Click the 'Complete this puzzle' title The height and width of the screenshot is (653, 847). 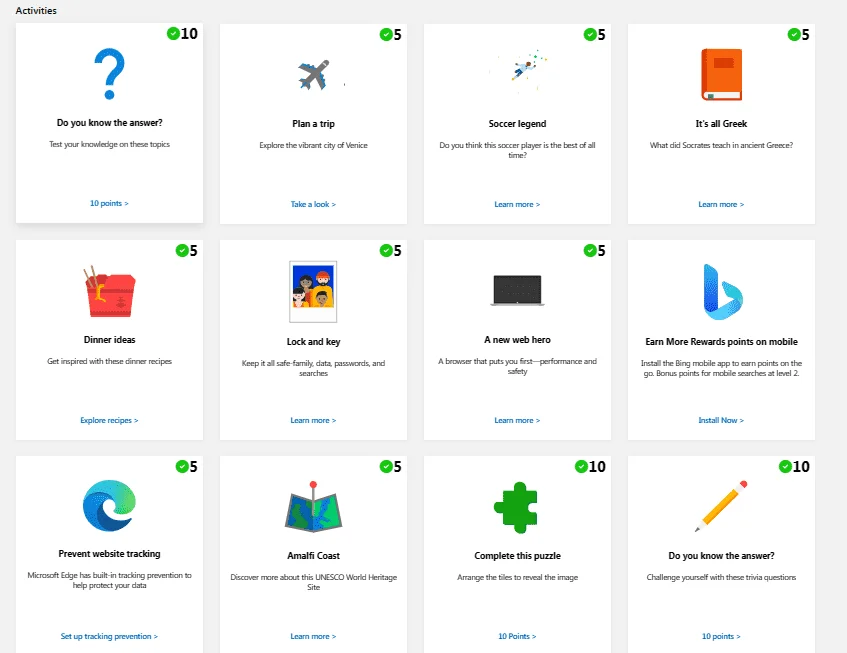click(517, 556)
